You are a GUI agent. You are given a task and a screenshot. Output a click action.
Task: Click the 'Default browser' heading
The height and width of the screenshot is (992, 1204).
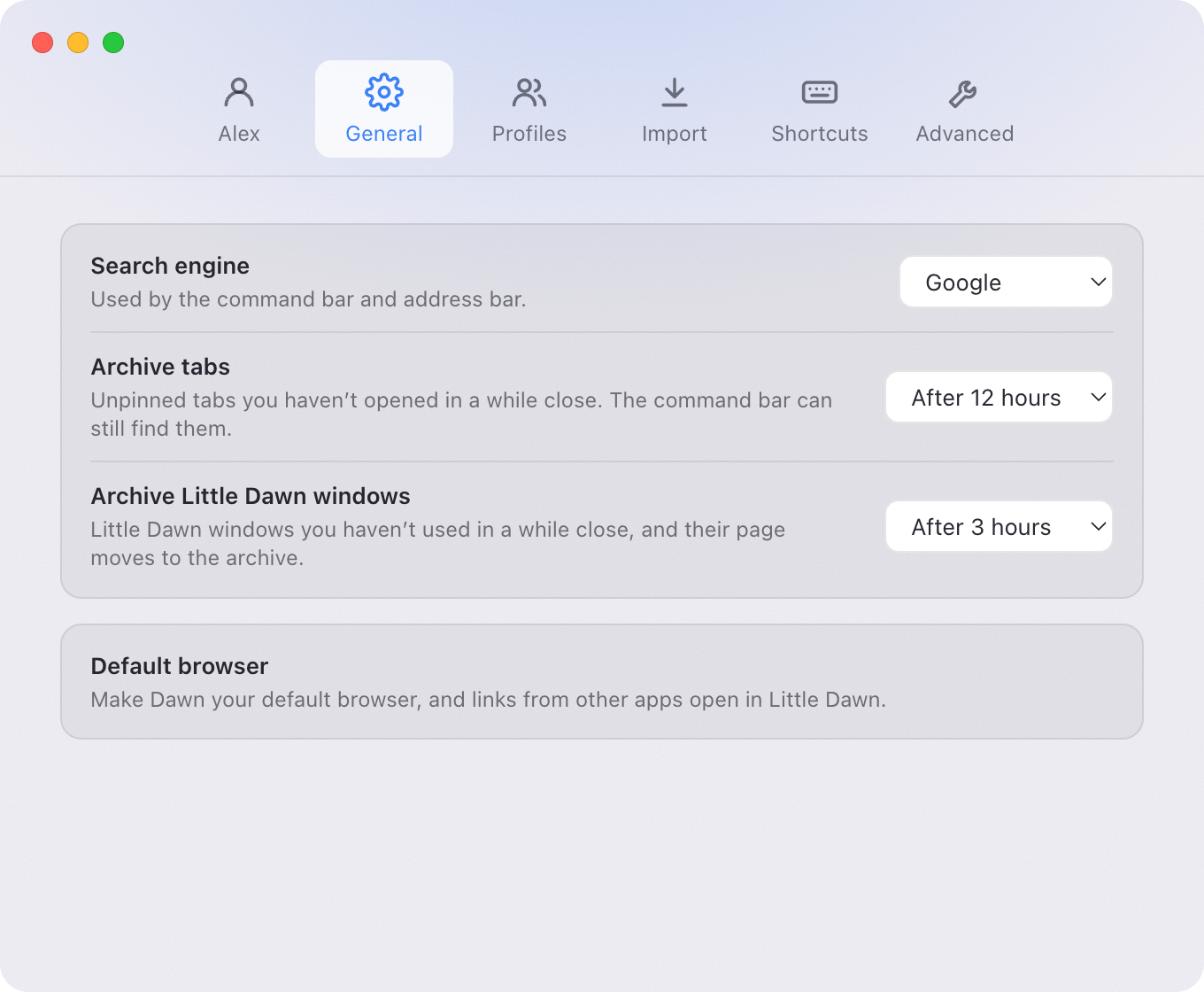(x=180, y=666)
